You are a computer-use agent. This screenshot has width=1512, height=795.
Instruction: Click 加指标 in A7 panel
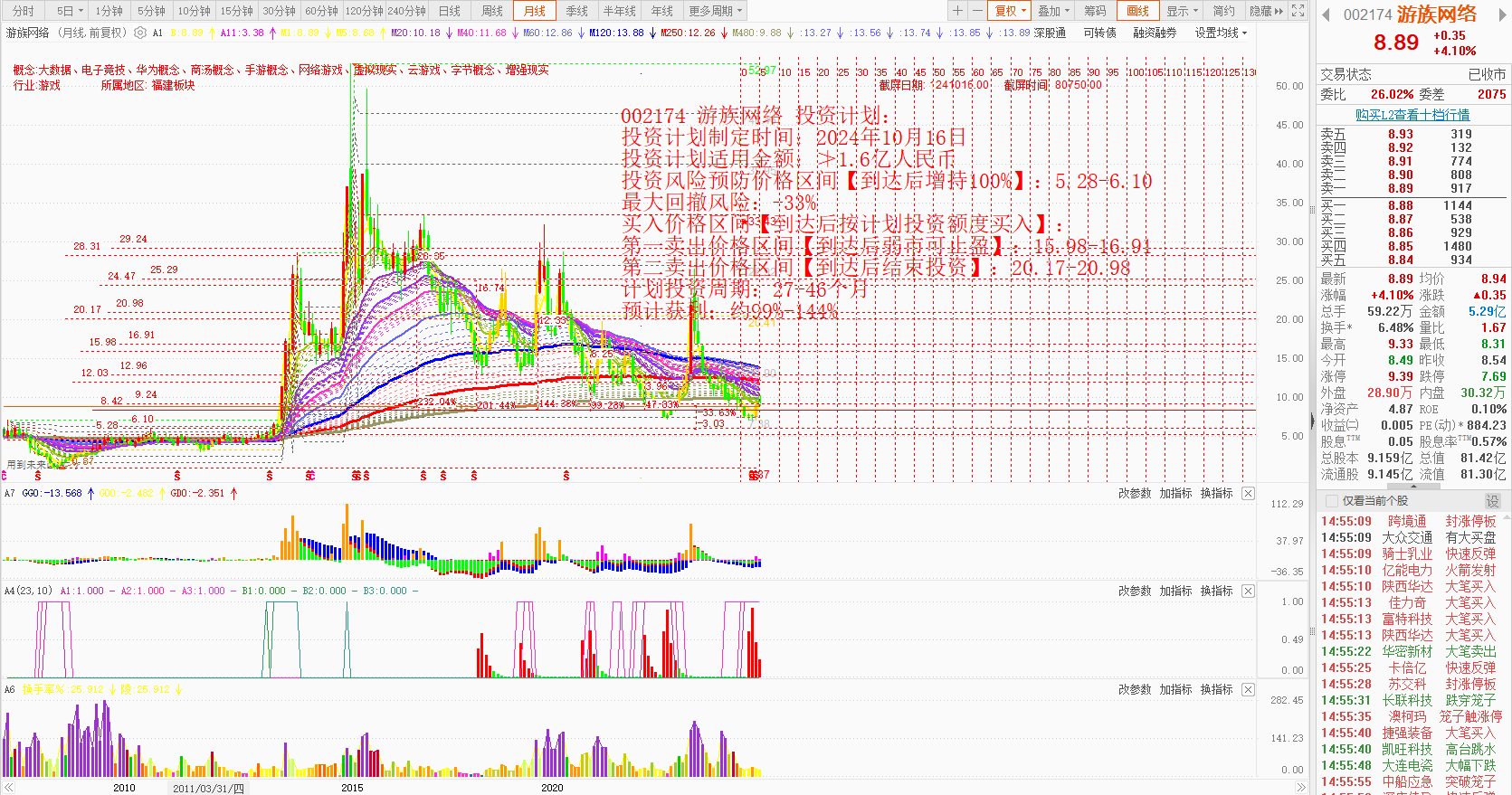point(1175,493)
